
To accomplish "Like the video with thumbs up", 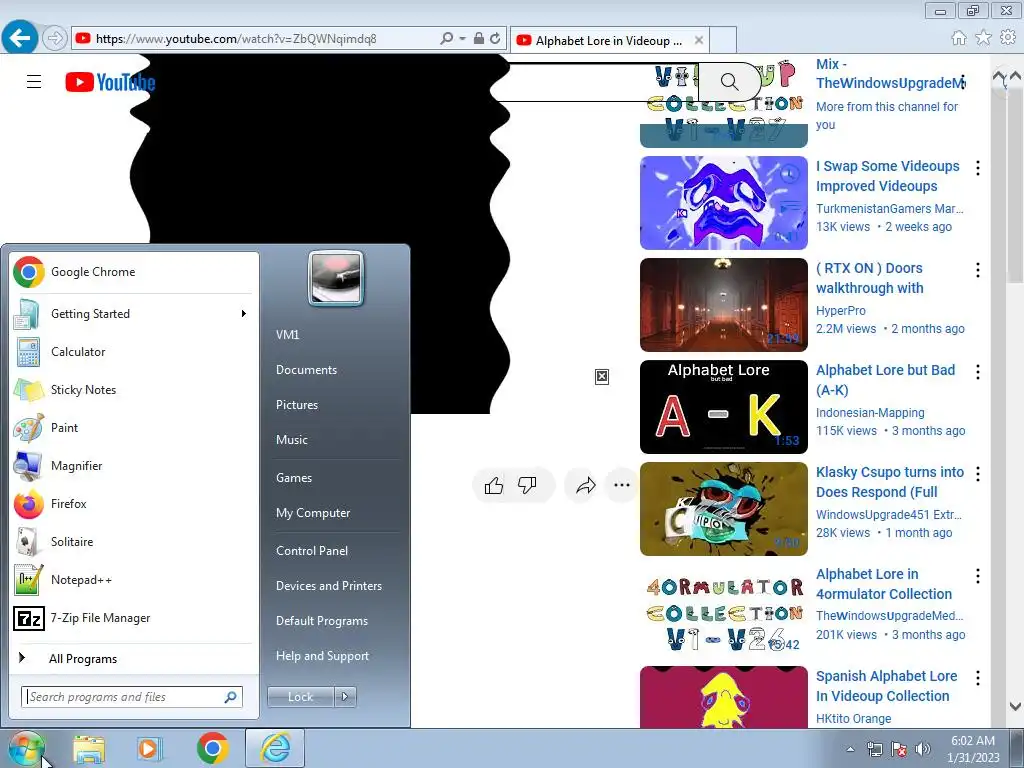I will [494, 485].
